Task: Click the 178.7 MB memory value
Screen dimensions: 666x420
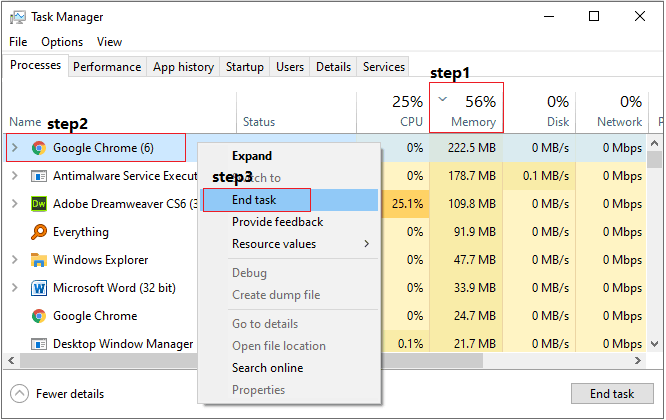Action: tap(472, 176)
